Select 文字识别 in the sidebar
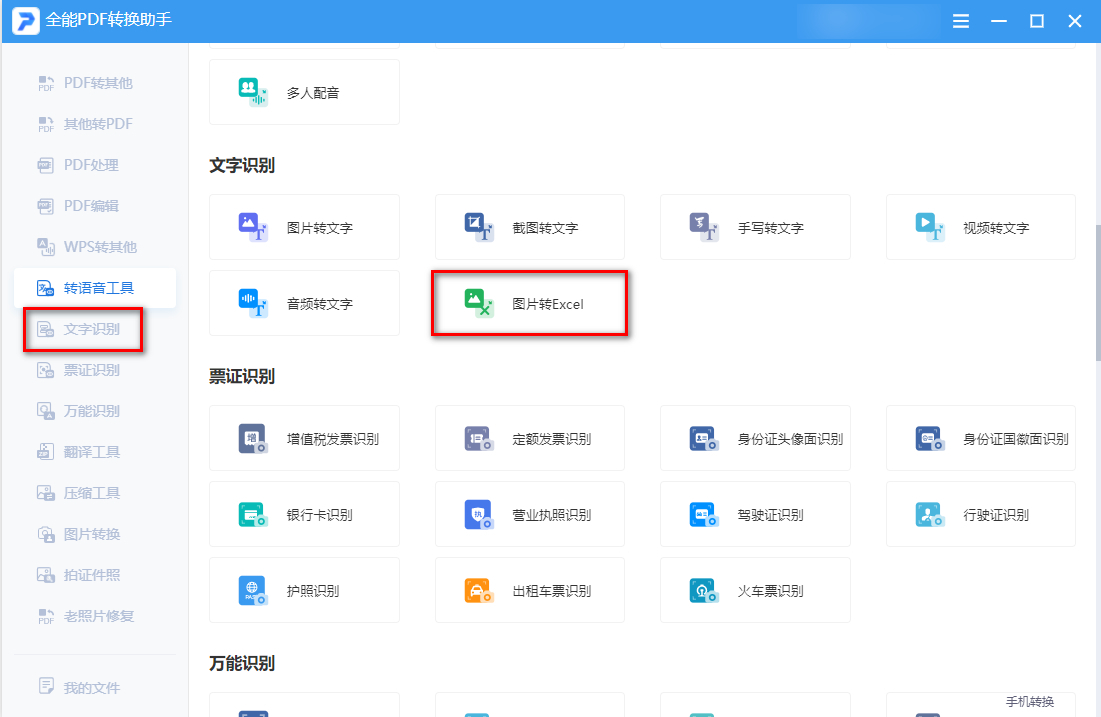This screenshot has height=717, width=1101. [x=95, y=329]
